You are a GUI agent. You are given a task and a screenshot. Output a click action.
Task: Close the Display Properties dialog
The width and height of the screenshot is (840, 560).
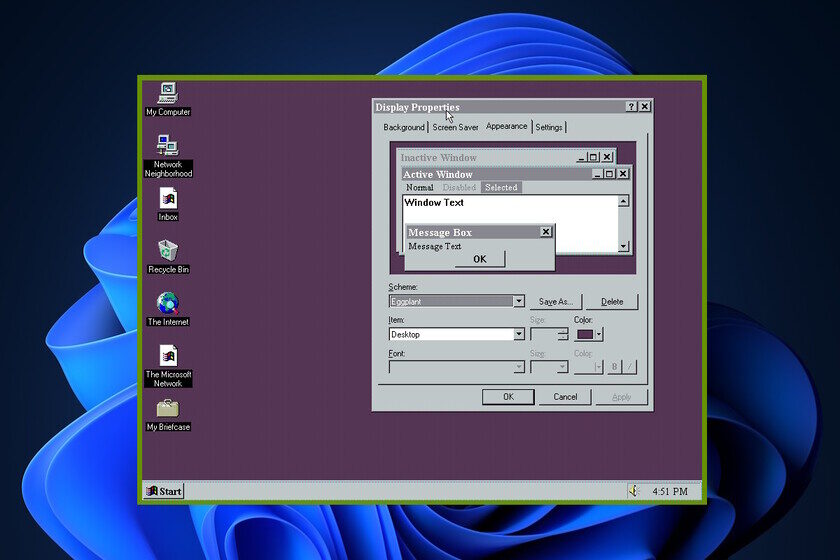point(645,107)
